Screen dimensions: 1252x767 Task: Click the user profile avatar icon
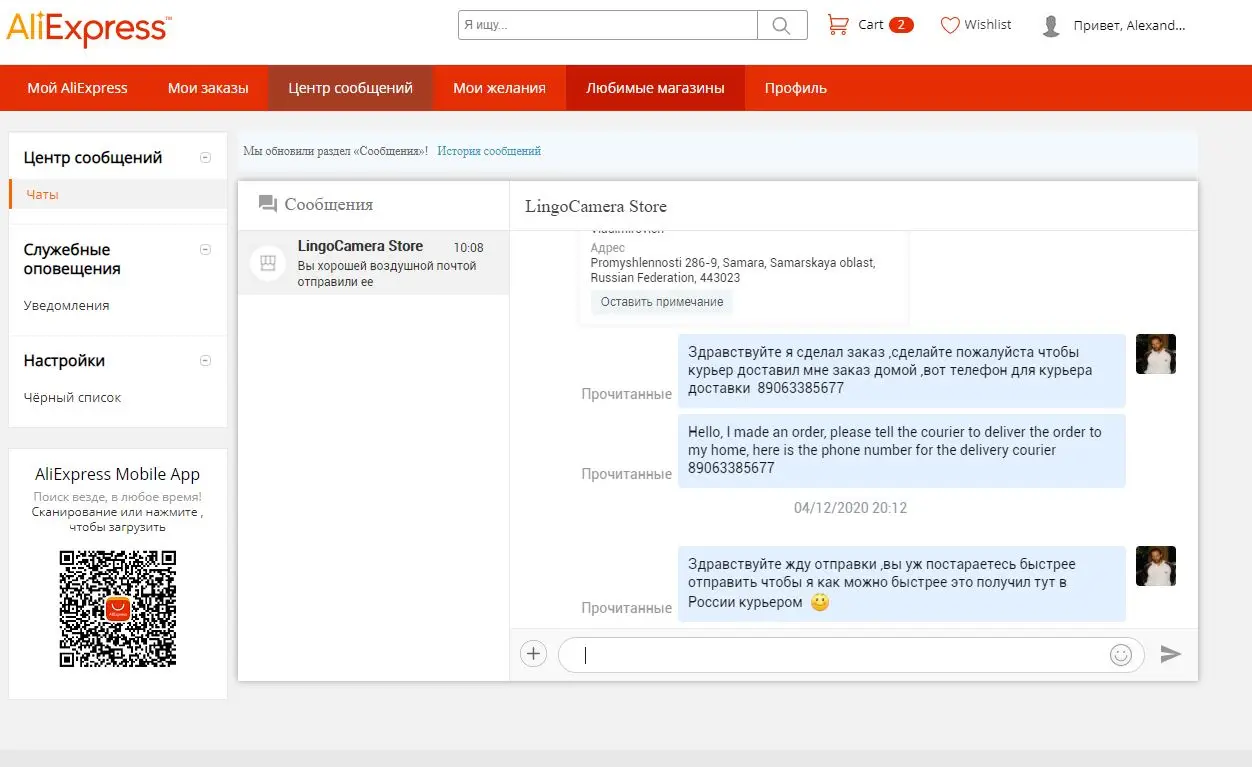[1051, 26]
